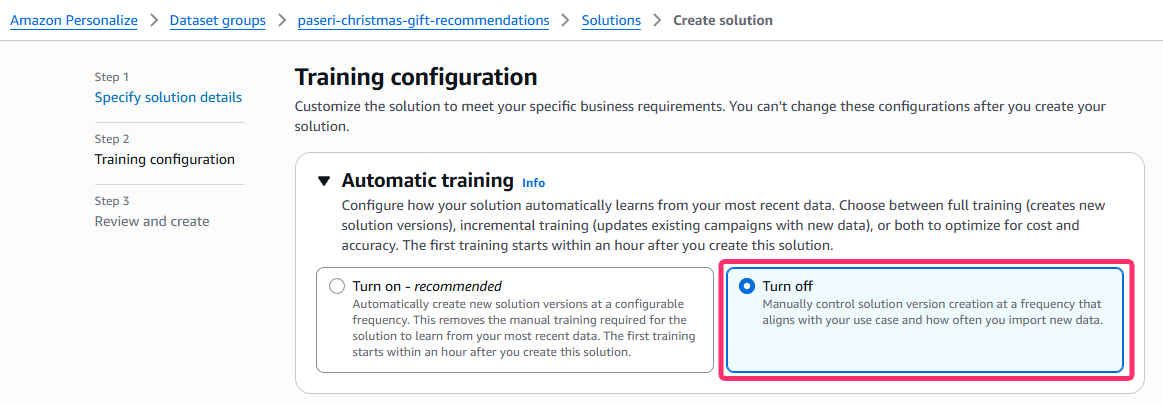1163x405 pixels.
Task: Open paseri-christmas-gift-recommendations breadcrumb
Action: tap(423, 20)
